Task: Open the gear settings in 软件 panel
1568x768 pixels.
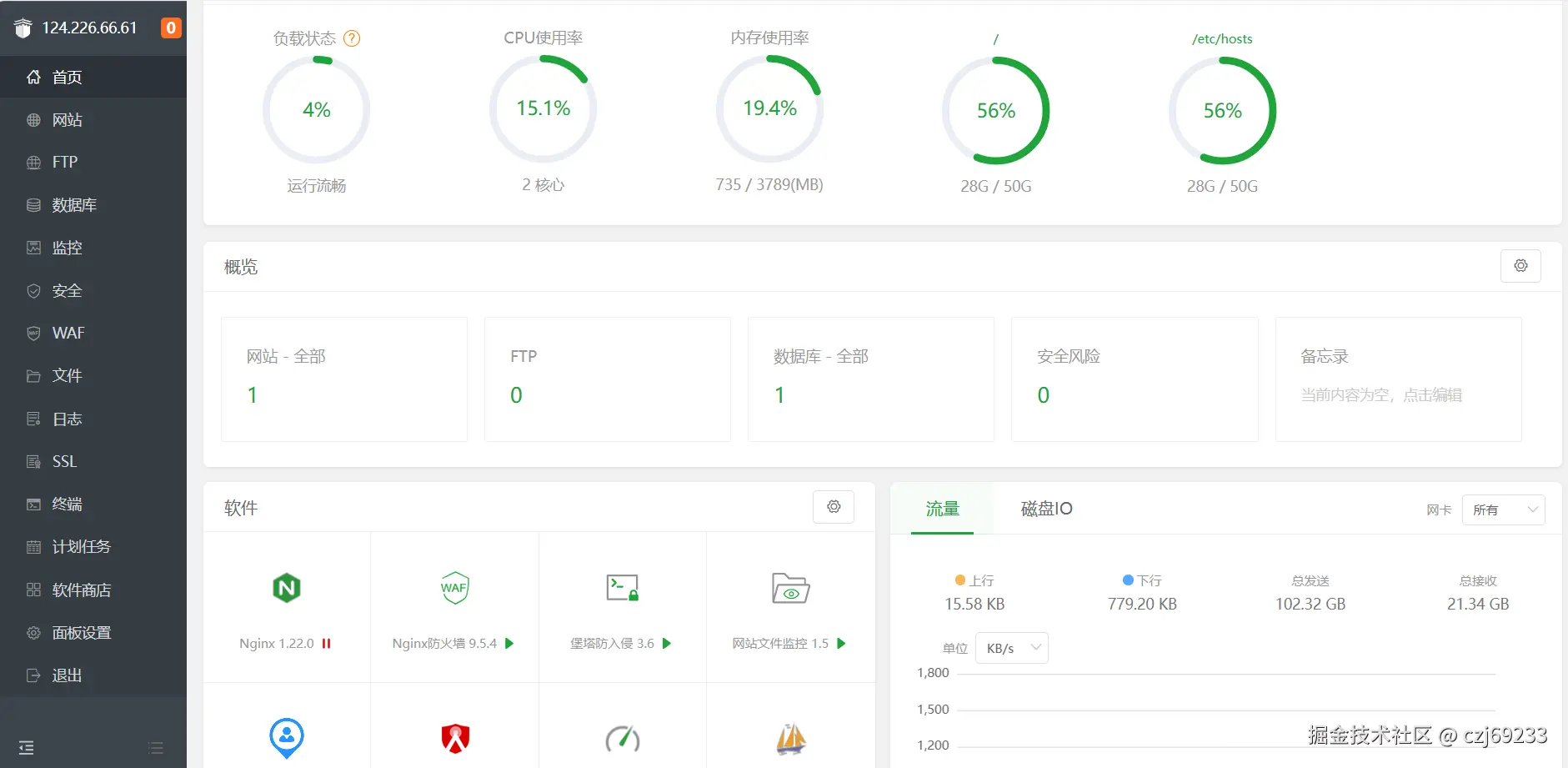Action: point(834,507)
